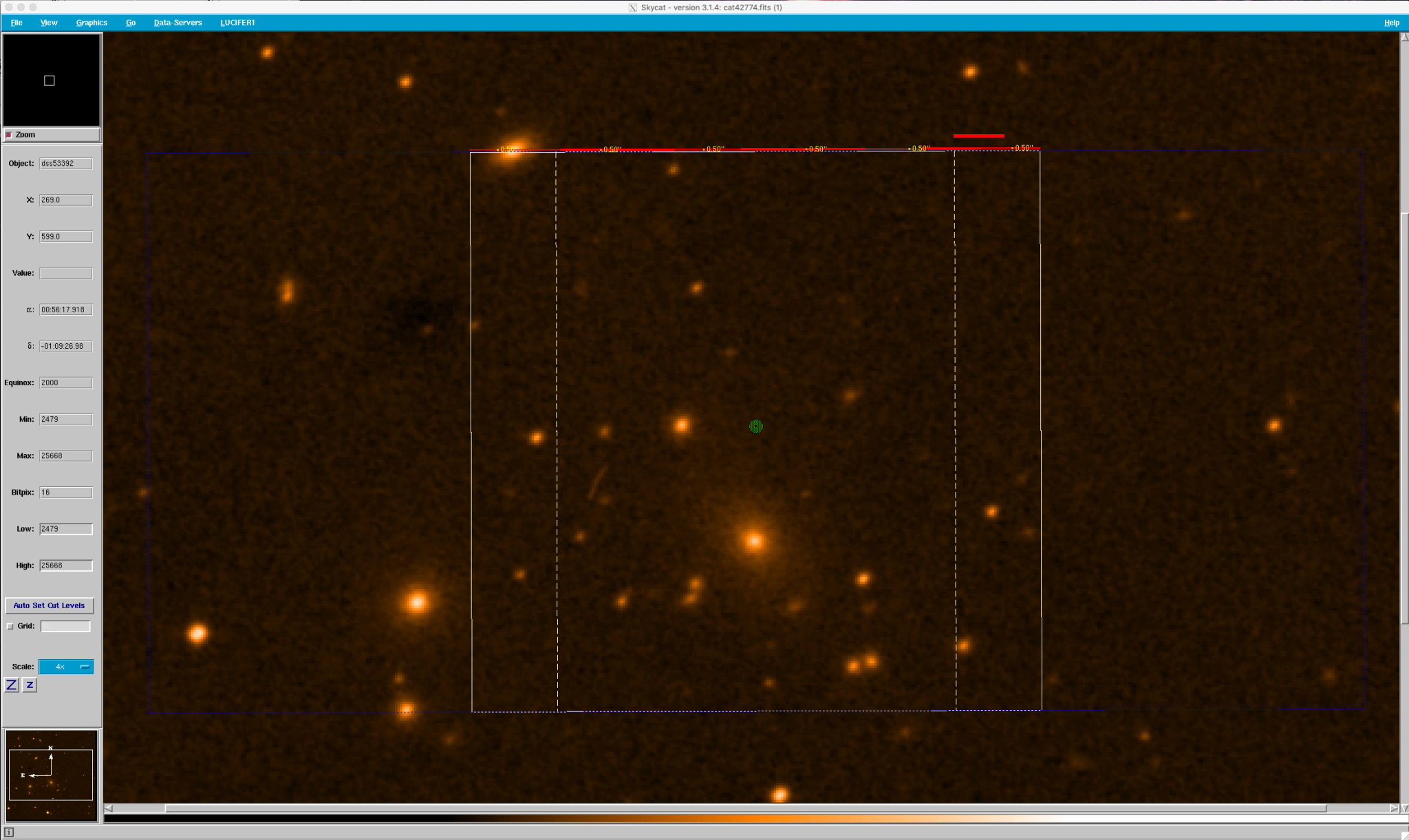Click the vertical scrollbar thumb
Screen dimensions: 1409x840
(1404, 418)
